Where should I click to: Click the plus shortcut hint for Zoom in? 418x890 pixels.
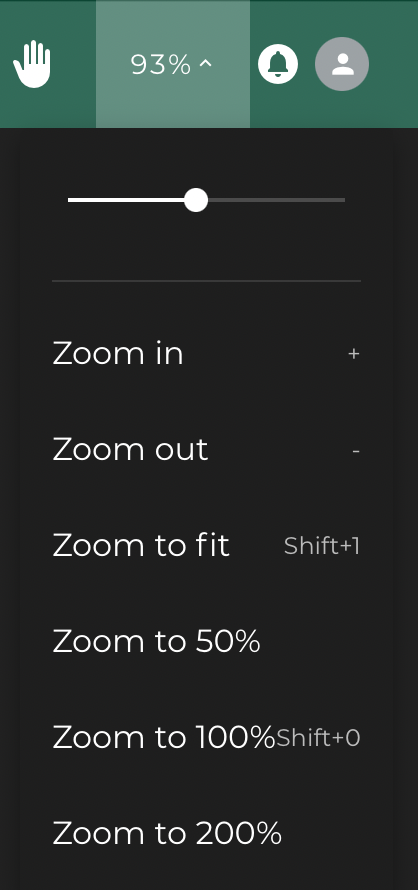354,354
